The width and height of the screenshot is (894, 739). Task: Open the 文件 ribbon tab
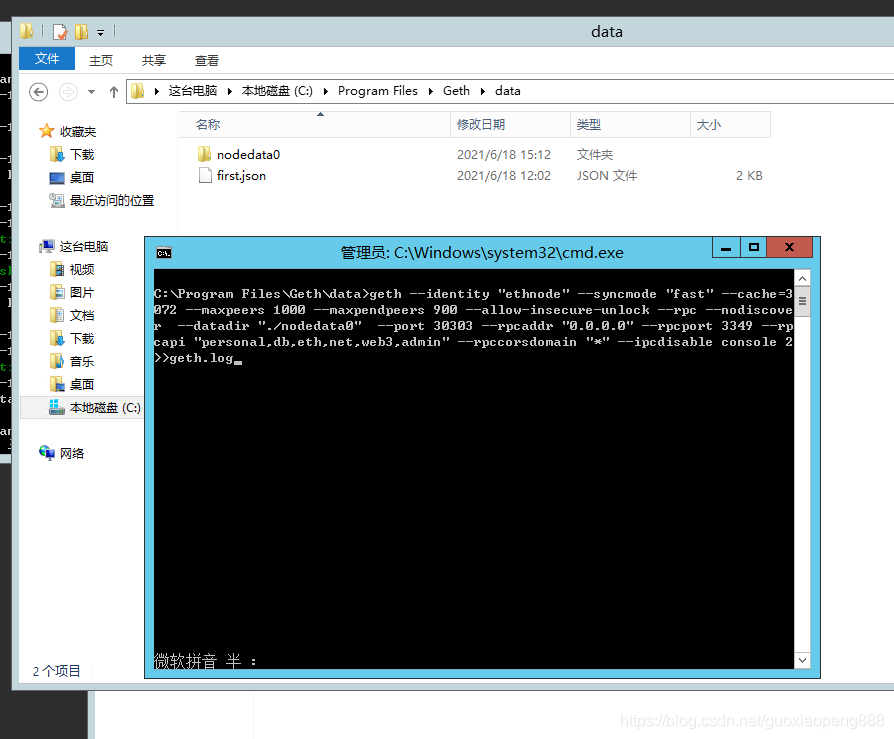(47, 59)
